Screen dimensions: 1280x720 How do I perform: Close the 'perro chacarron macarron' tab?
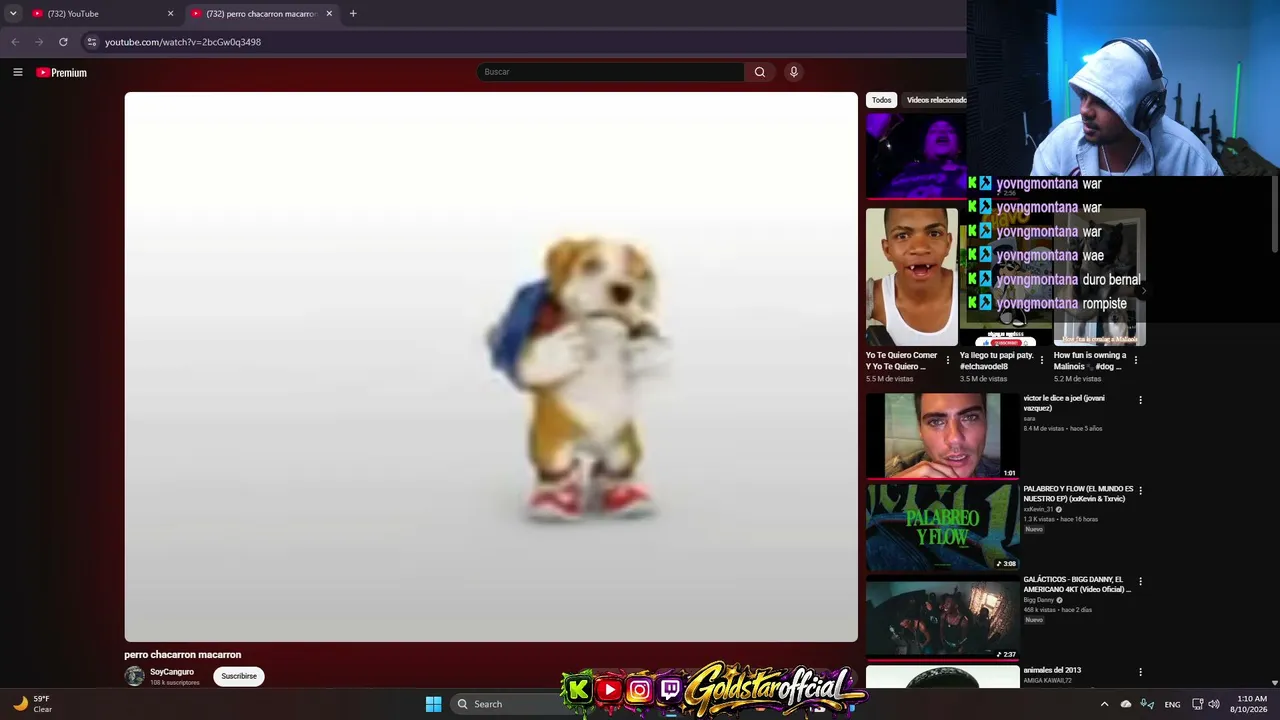329,14
